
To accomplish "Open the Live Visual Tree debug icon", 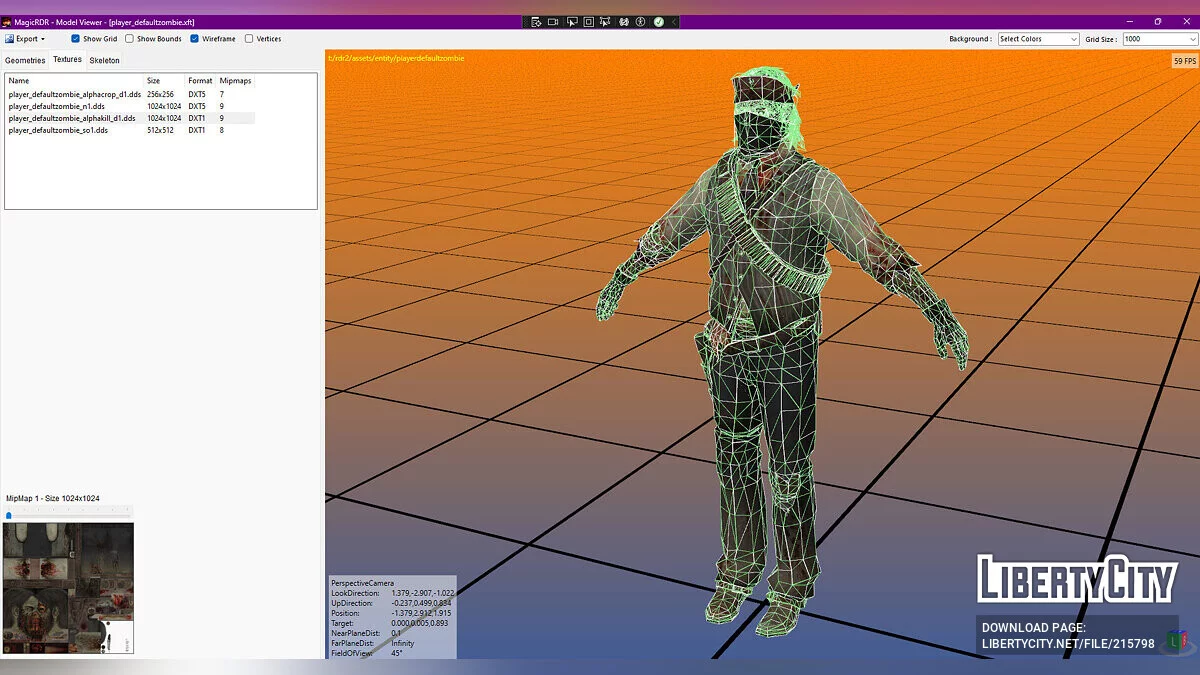I will [536, 21].
